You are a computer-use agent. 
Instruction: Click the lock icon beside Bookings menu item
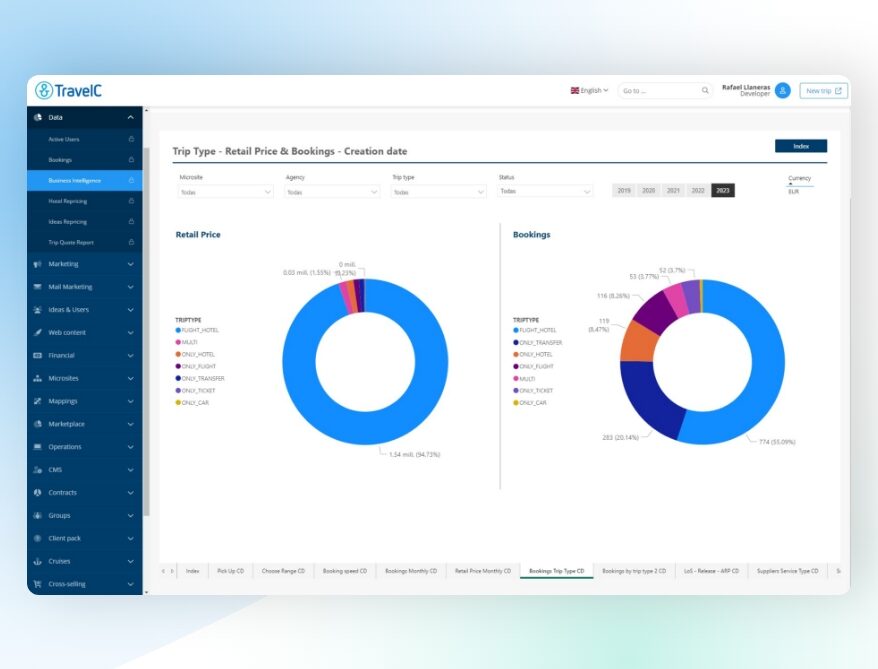point(131,160)
